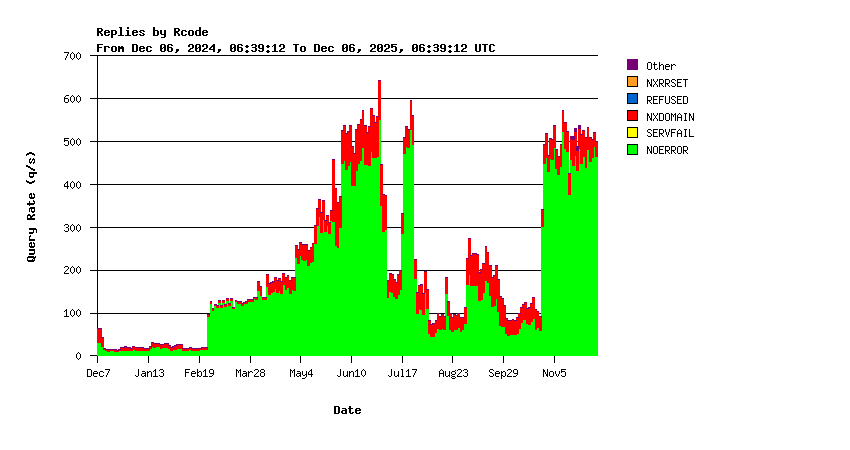Select the NXDOMAIN legend label
This screenshot has width=850, height=450.
coord(670,116)
